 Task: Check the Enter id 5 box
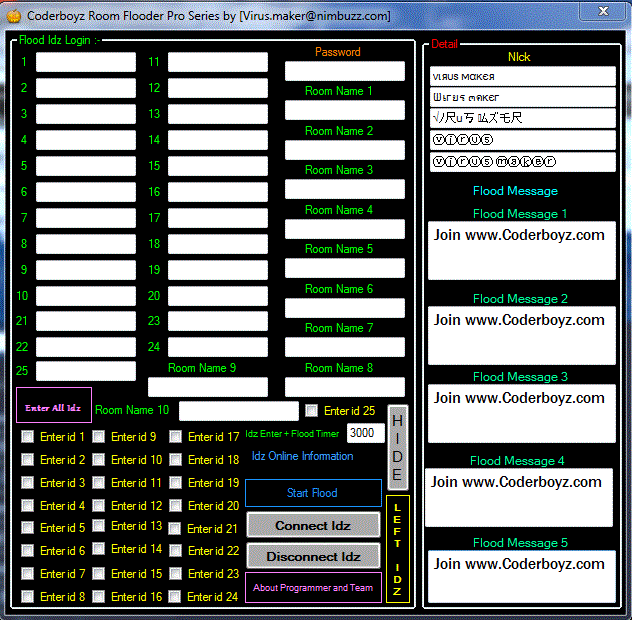[27, 528]
